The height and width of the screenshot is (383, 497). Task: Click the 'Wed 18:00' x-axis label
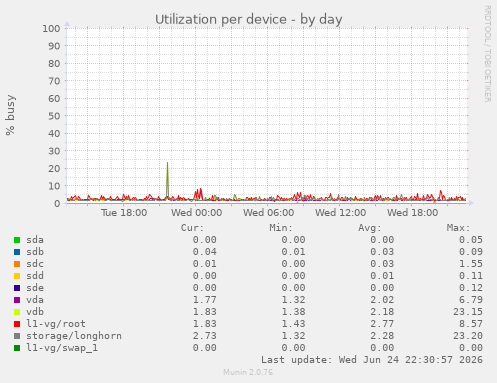[x=413, y=213]
